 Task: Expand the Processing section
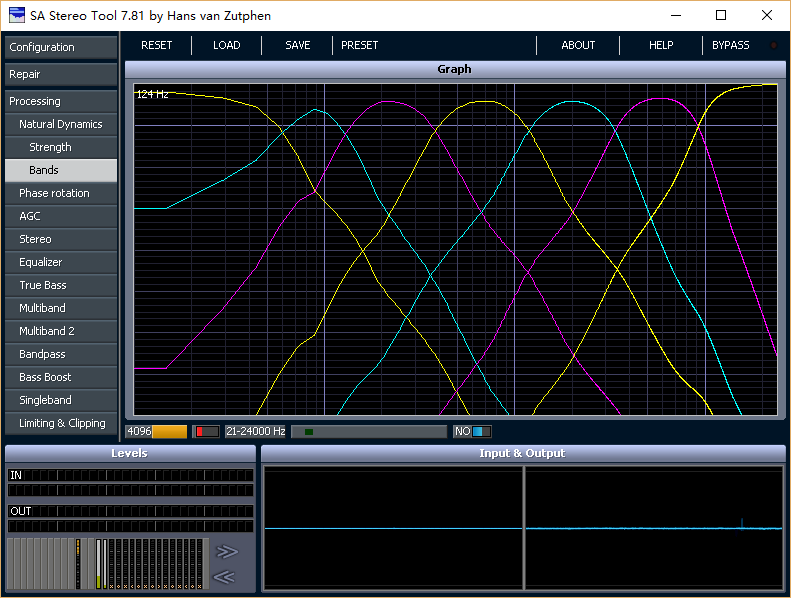coord(60,101)
